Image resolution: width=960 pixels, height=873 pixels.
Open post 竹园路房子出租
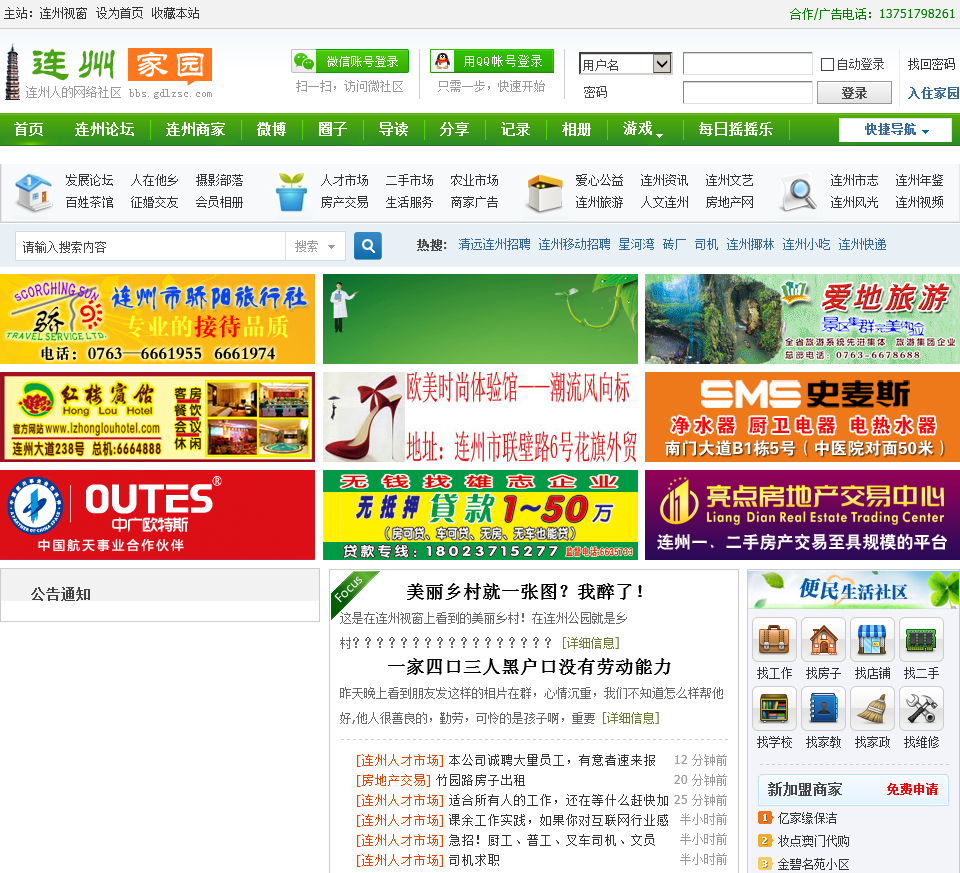coord(481,780)
